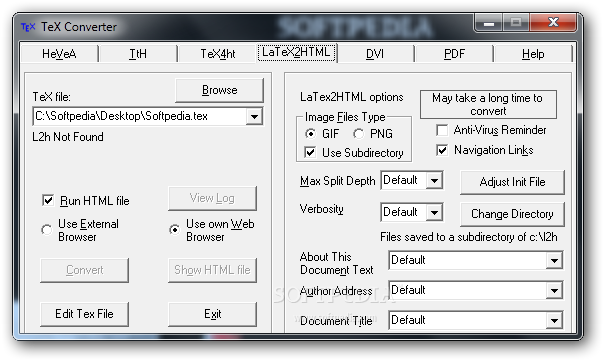Toggle the Use Subdirectory checkbox
Viewport: 604px width, 361px height.
[310, 153]
